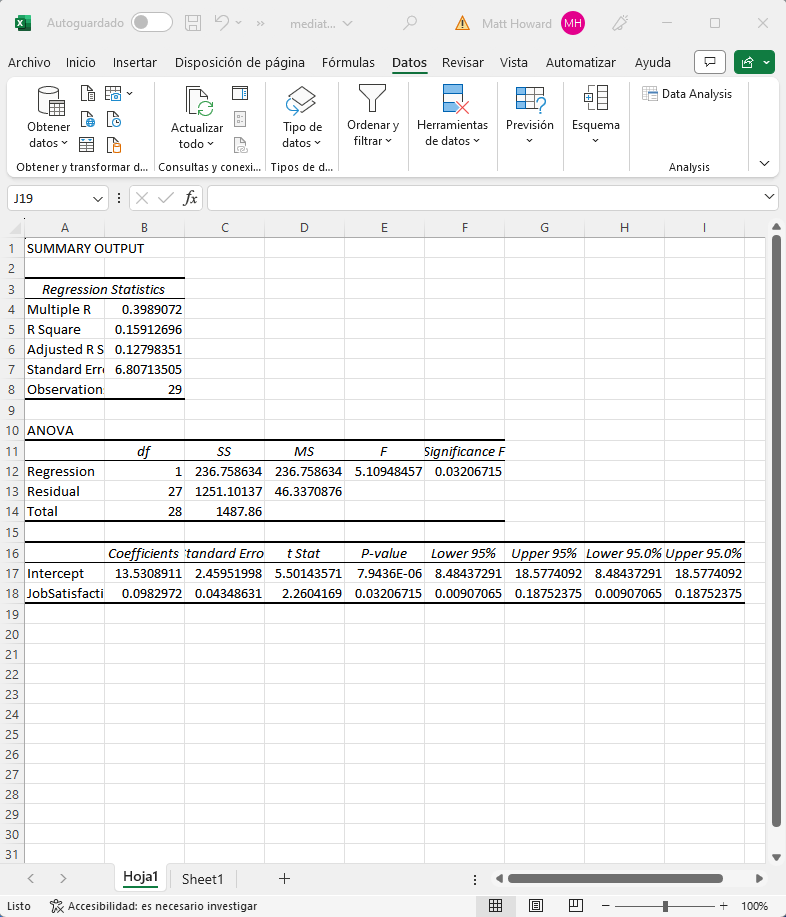The image size is (786, 917).
Task: Click Actualizar todo refresh icon
Action: (197, 104)
